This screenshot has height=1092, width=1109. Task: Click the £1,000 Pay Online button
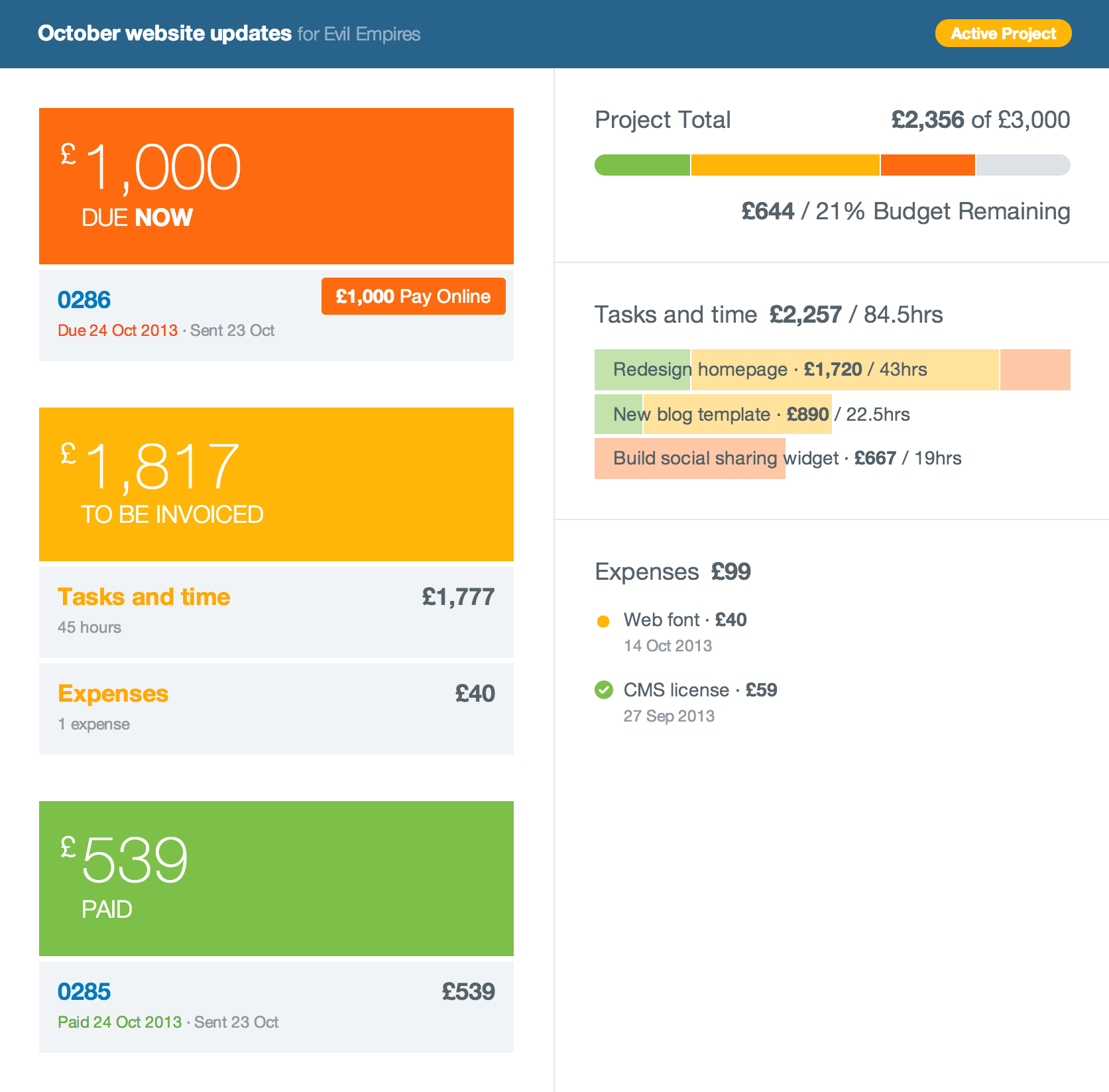[413, 296]
